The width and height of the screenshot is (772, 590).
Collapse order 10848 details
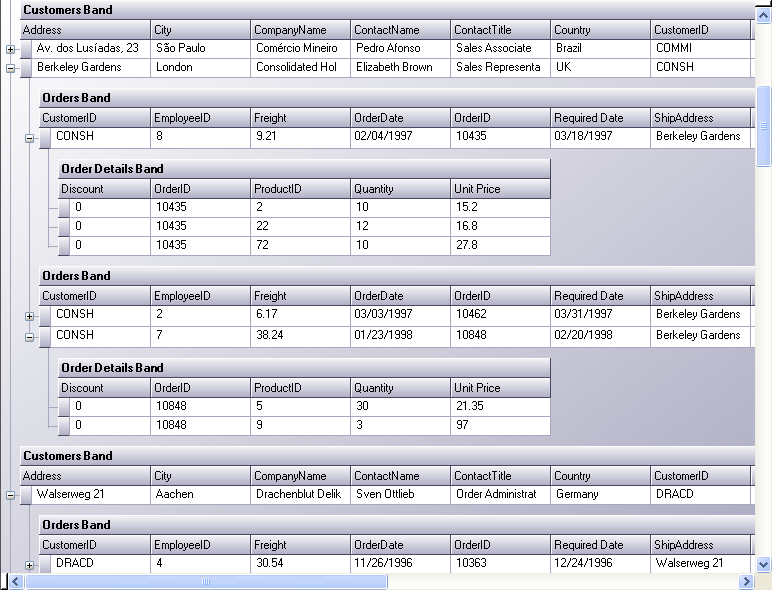[29, 337]
